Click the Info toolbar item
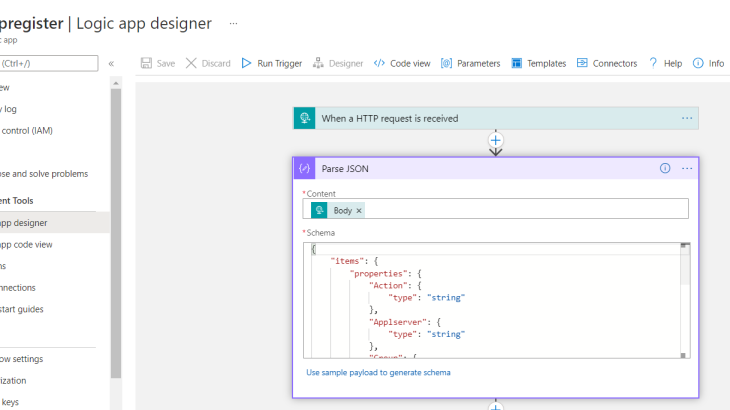Screen dimensions: 730x410 point(709,63)
